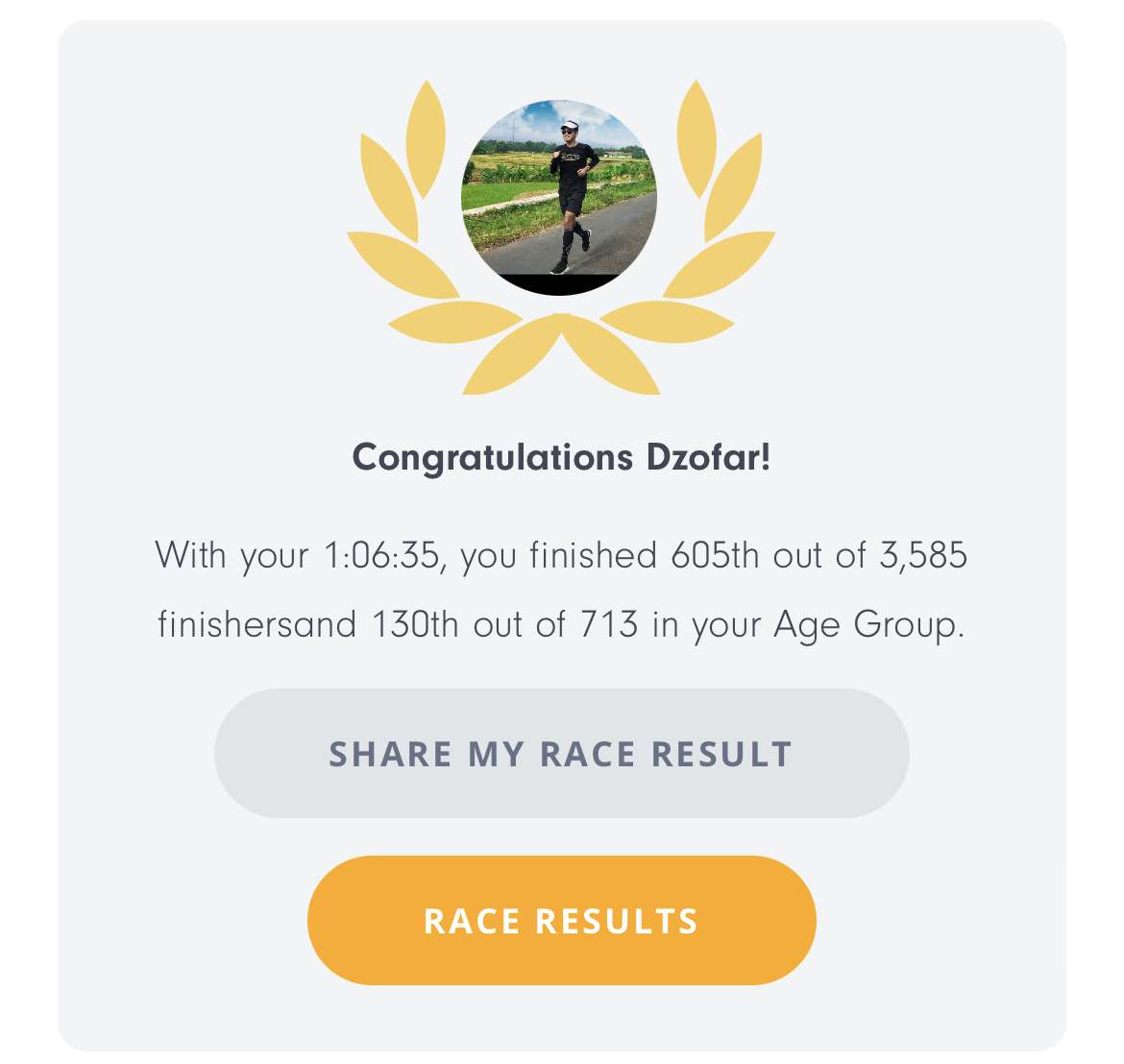Viewport: 1124px width, 1064px height.
Task: Open the RACE RESULTS page
Action: point(561,920)
